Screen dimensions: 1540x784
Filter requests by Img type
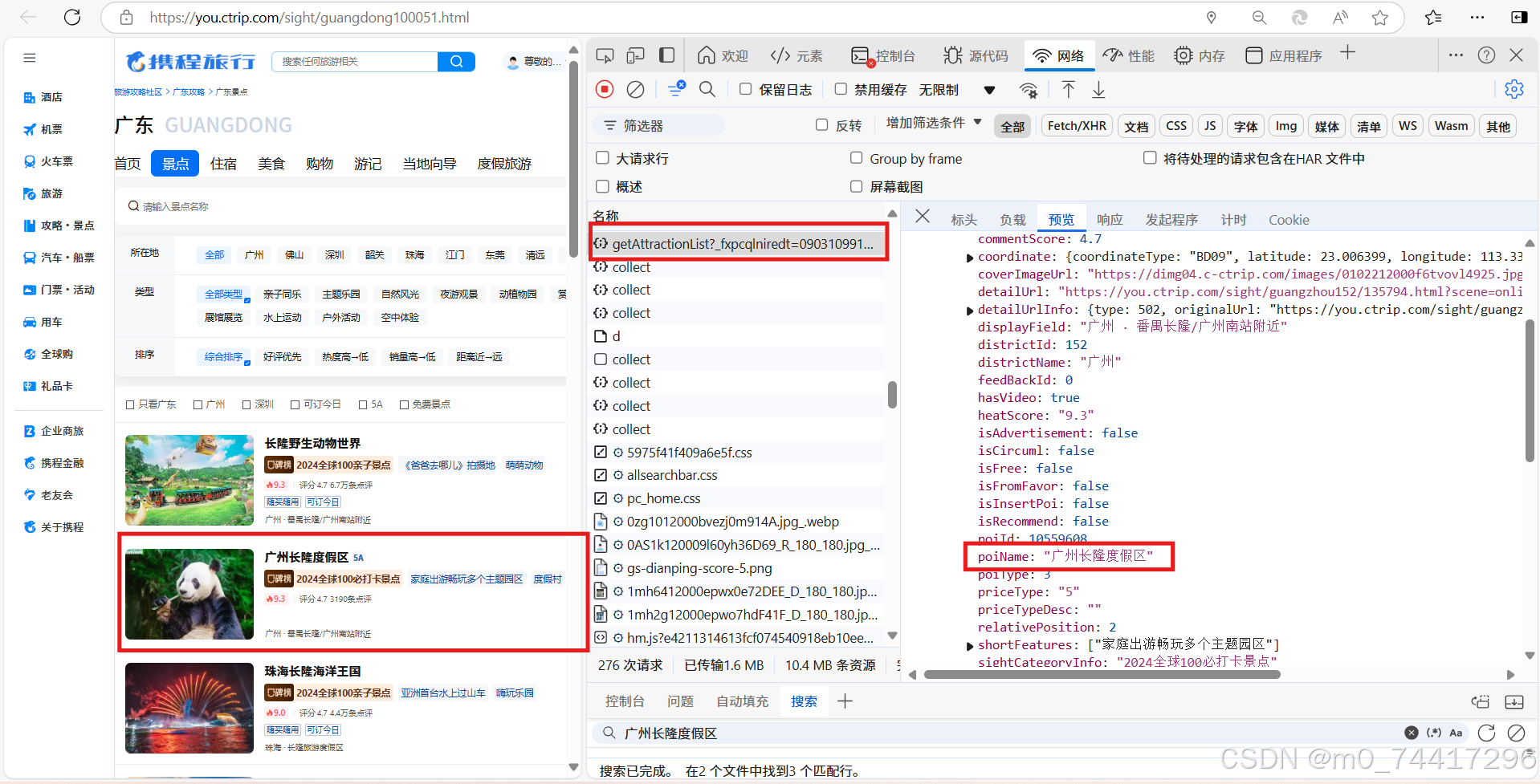pyautogui.click(x=1286, y=126)
